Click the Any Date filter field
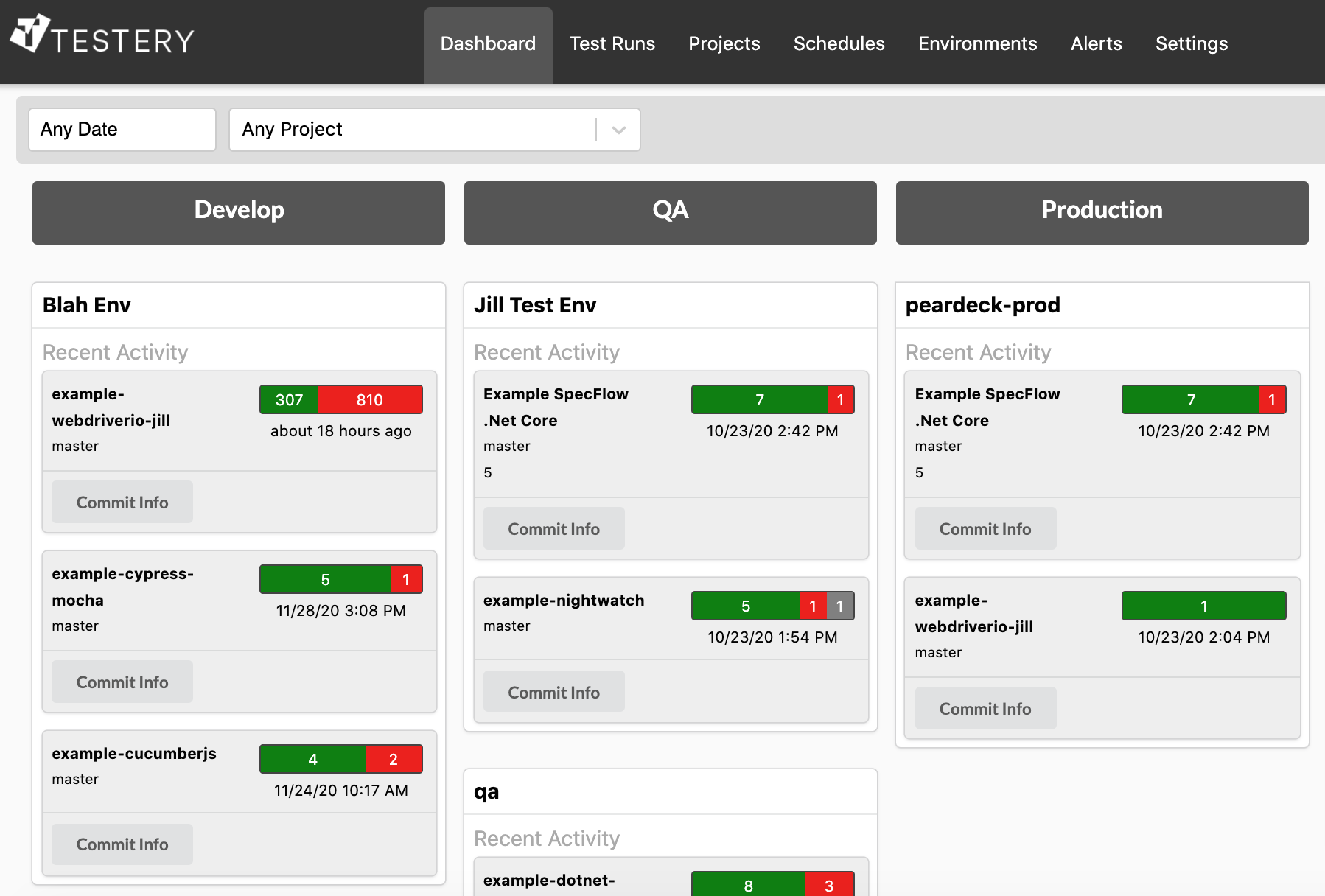1325x896 pixels. click(122, 129)
